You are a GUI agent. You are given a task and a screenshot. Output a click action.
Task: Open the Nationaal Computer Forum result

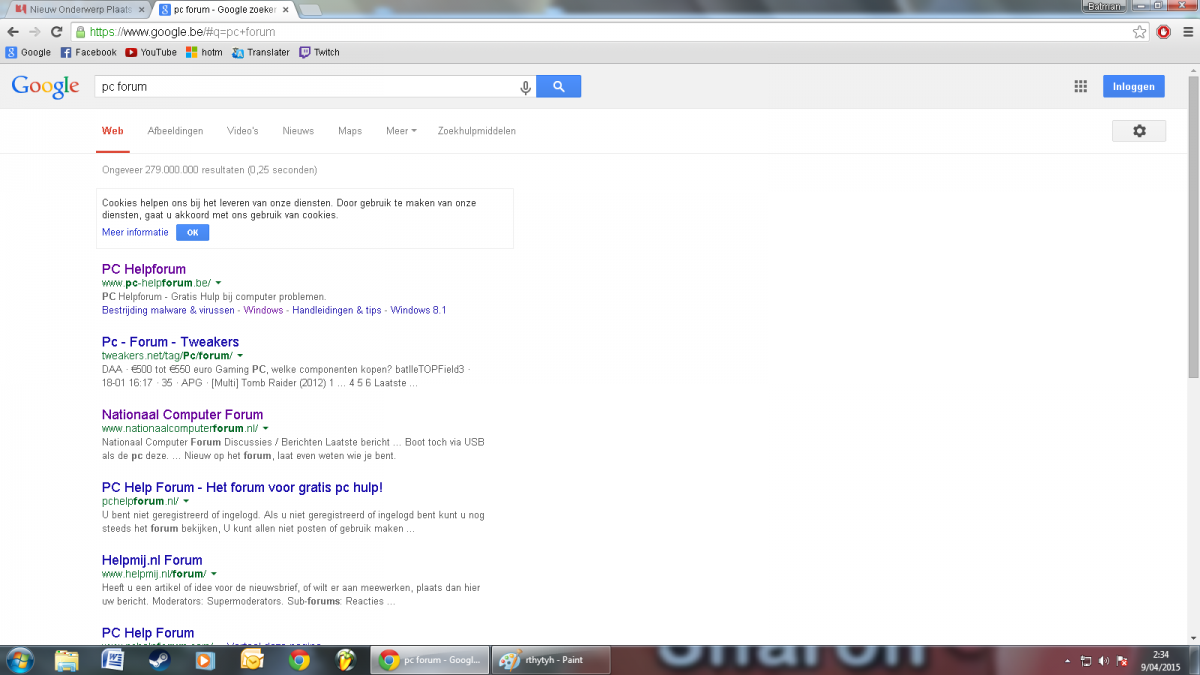pyautogui.click(x=182, y=414)
